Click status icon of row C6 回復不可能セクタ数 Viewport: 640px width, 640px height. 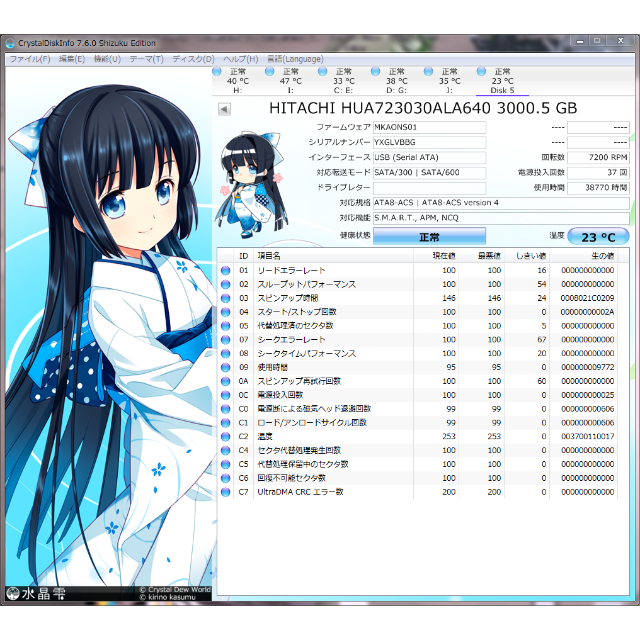click(x=225, y=478)
